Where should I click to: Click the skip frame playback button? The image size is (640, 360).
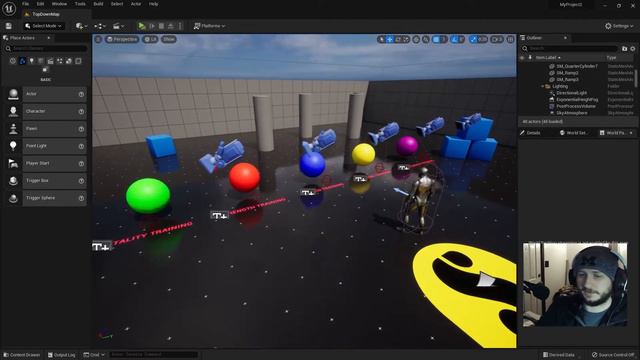152,26
